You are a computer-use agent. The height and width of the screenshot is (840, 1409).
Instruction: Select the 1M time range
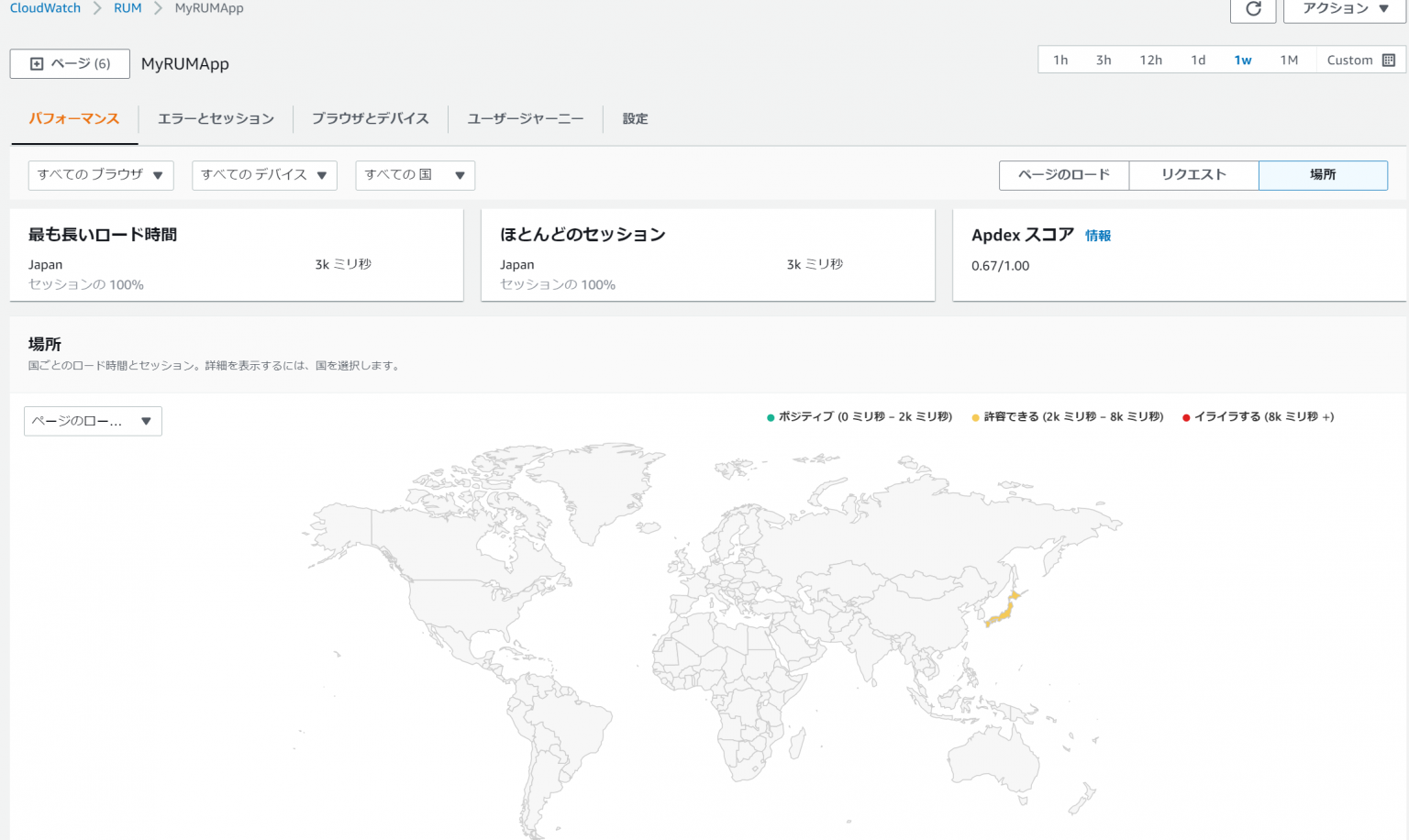point(1290,60)
